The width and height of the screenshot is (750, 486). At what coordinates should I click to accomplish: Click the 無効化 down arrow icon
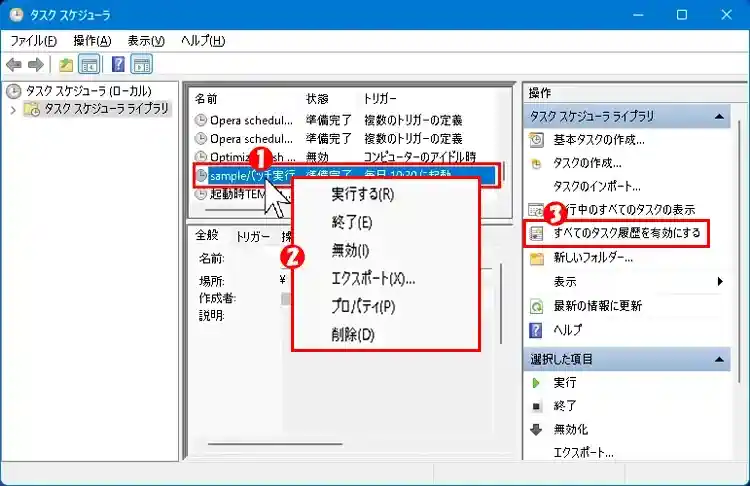(536, 429)
